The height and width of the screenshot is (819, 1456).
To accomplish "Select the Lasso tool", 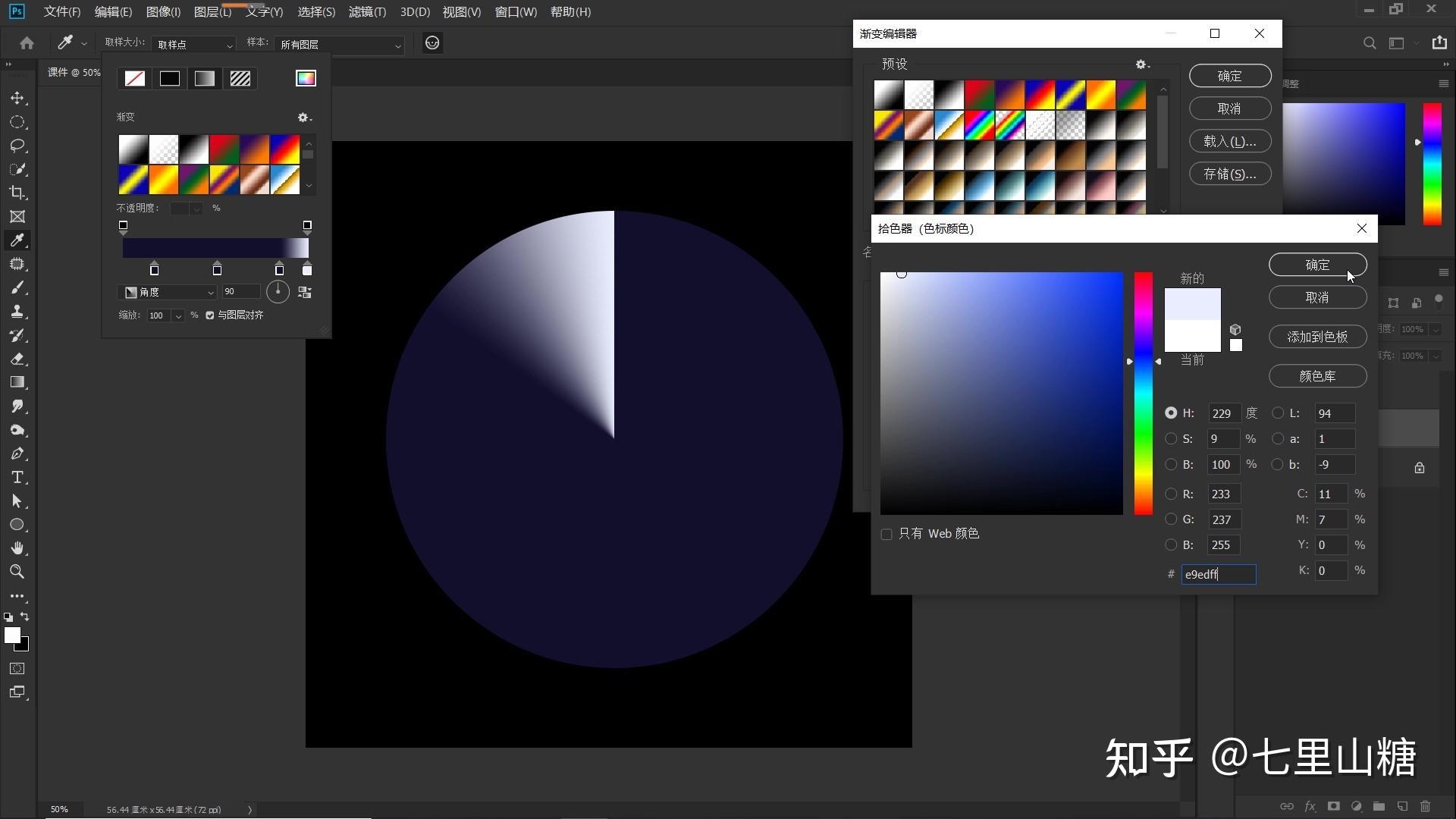I will pyautogui.click(x=17, y=146).
